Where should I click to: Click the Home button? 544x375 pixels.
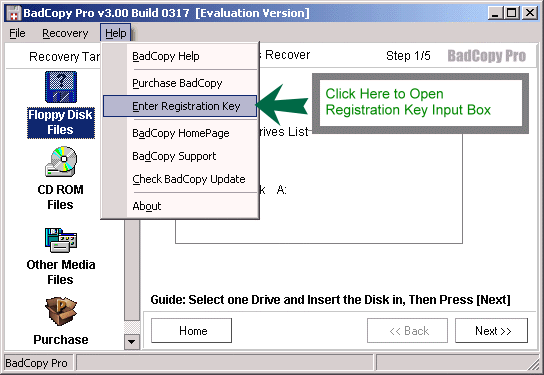click(192, 331)
